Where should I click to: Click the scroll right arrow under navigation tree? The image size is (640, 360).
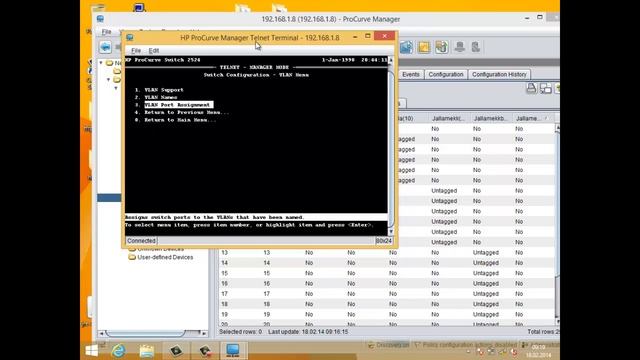pyautogui.click(x=204, y=333)
